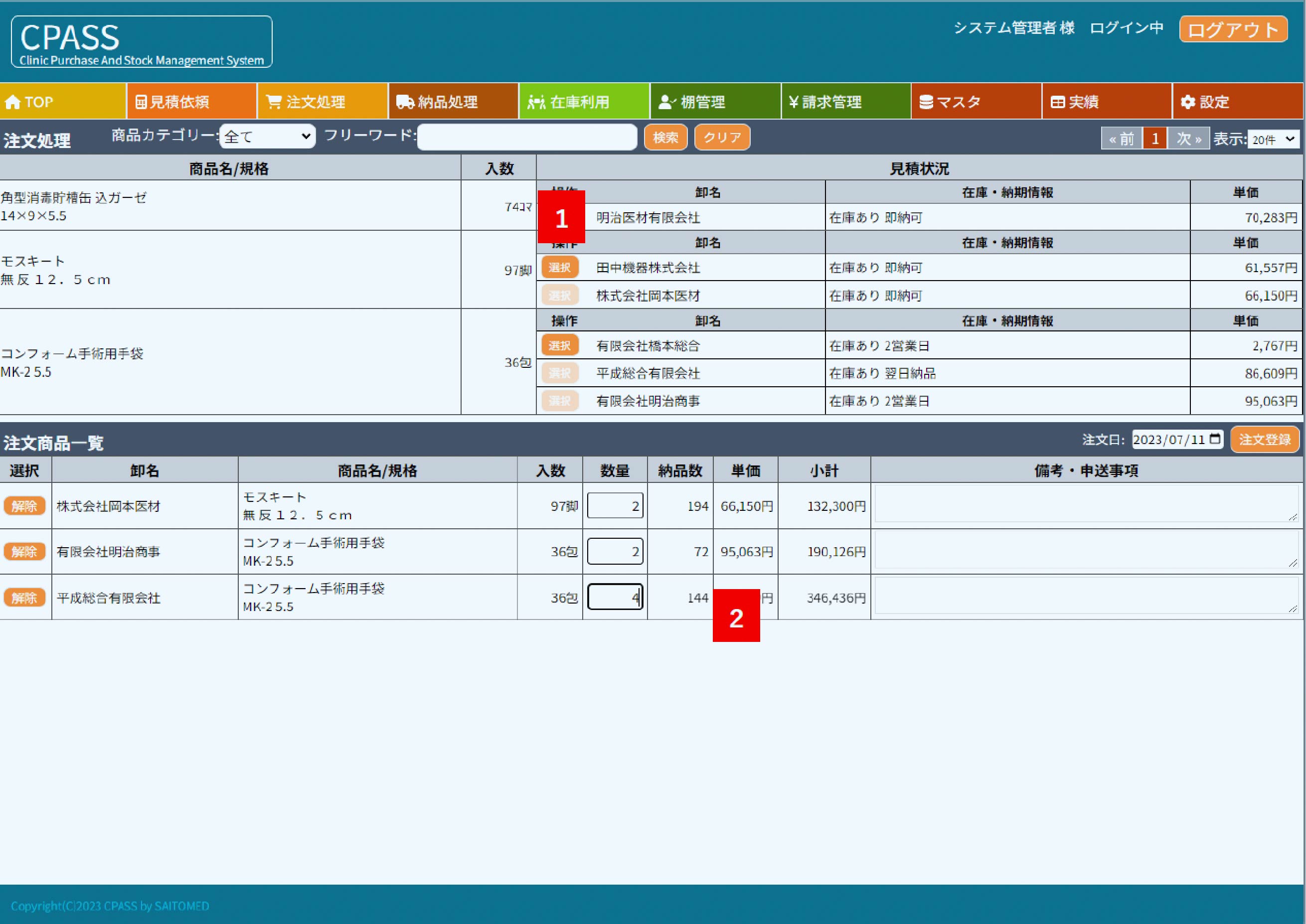1306x924 pixels.
Task: Click the 納品処理 truck icon
Action: (405, 102)
